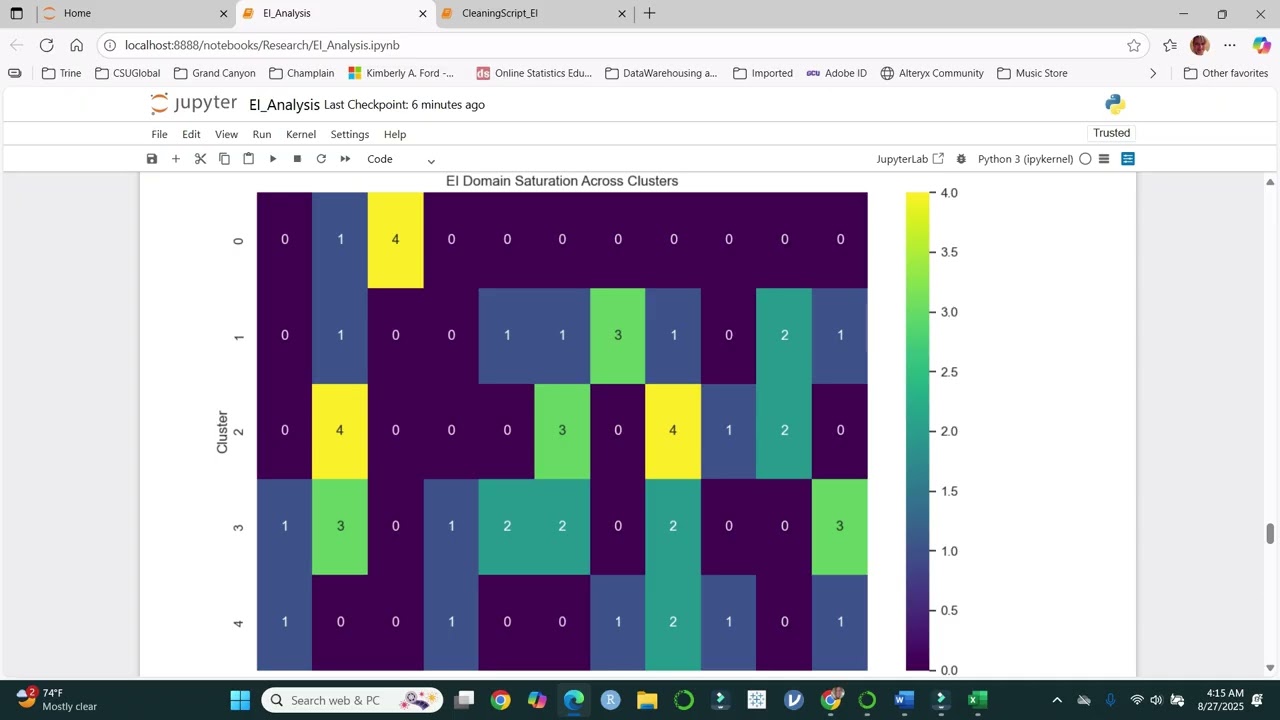This screenshot has width=1280, height=720.
Task: Open the browser settings and more menu
Action: point(1230,45)
